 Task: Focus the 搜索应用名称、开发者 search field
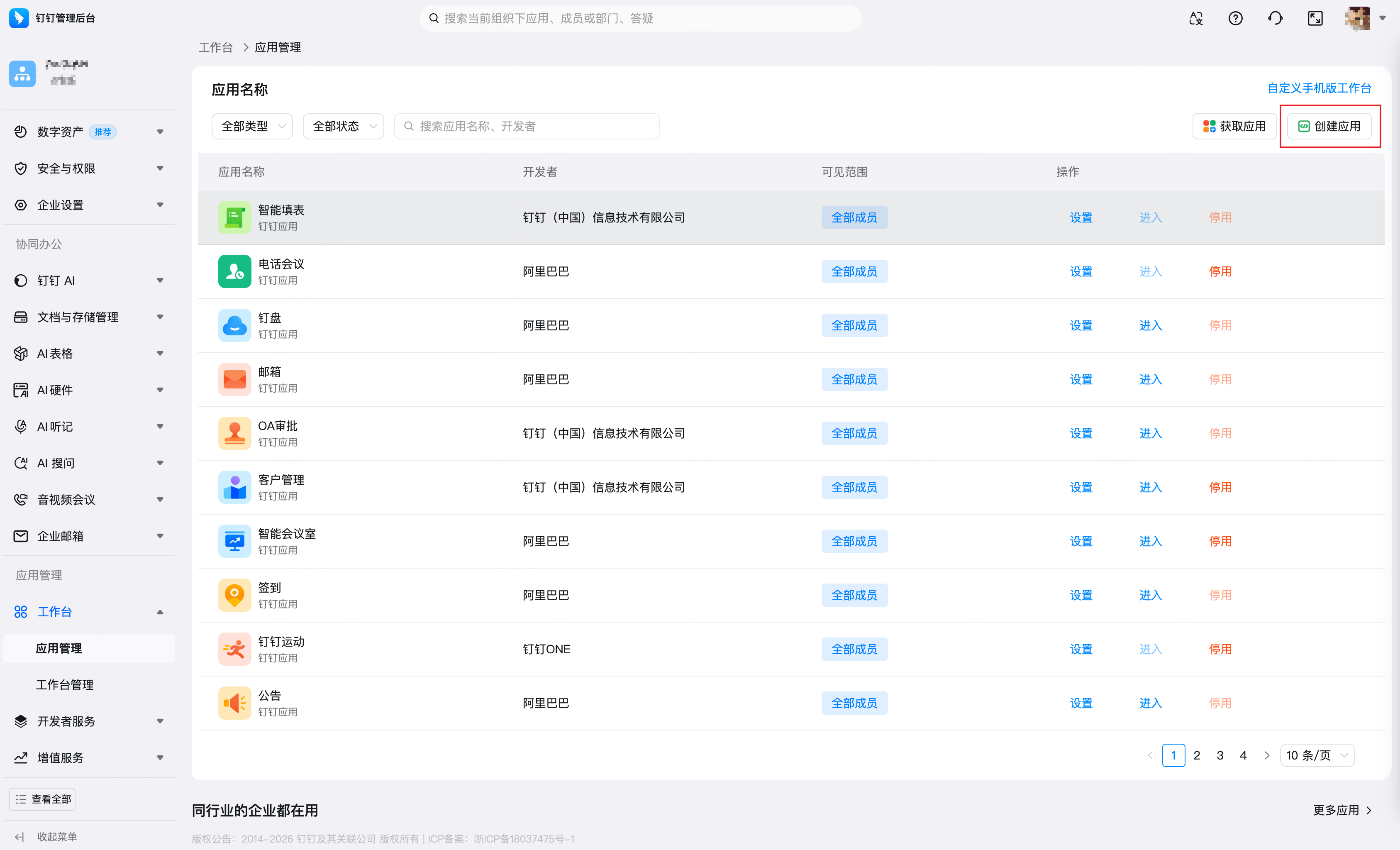pos(527,126)
